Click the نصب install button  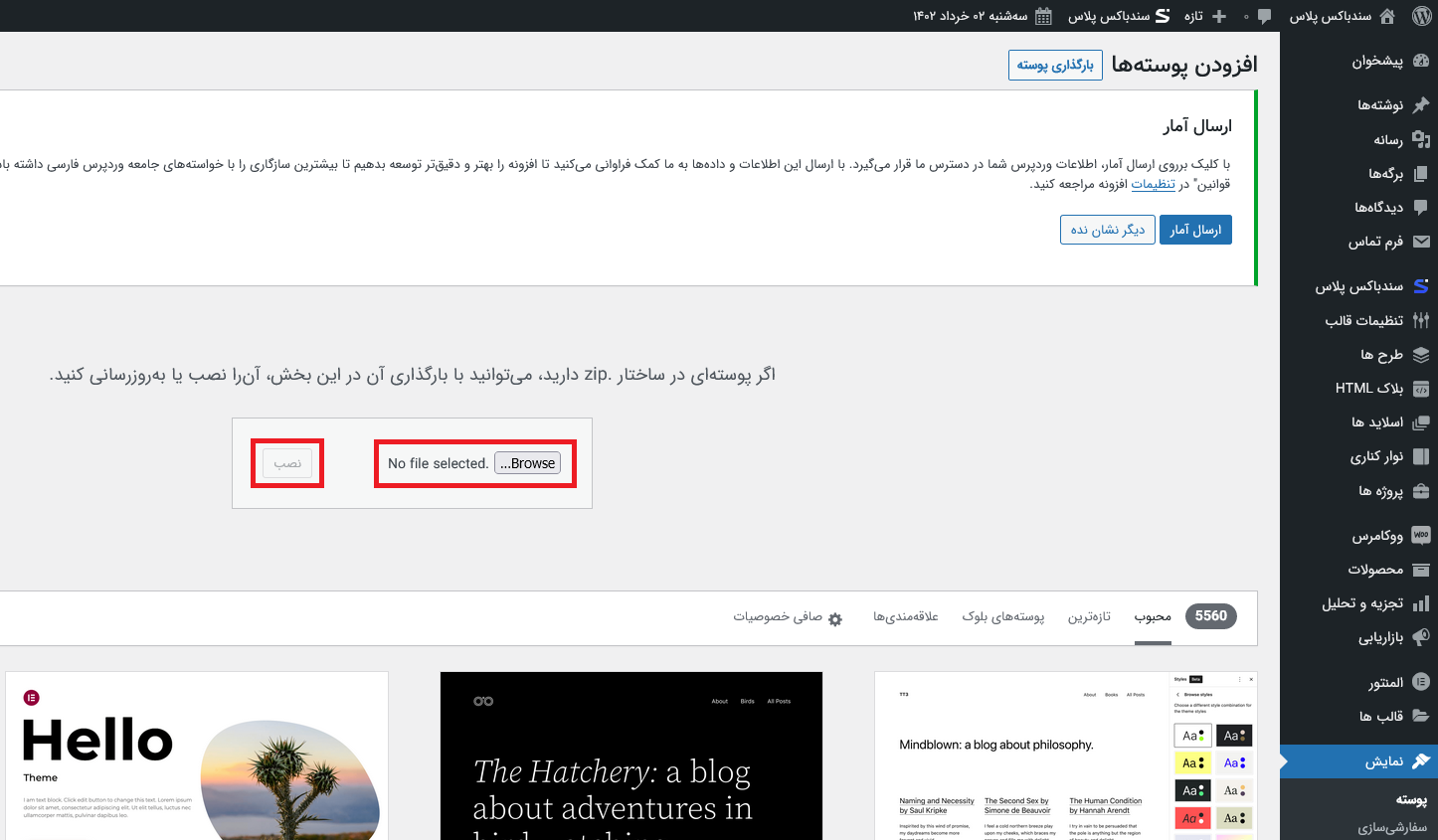(287, 463)
